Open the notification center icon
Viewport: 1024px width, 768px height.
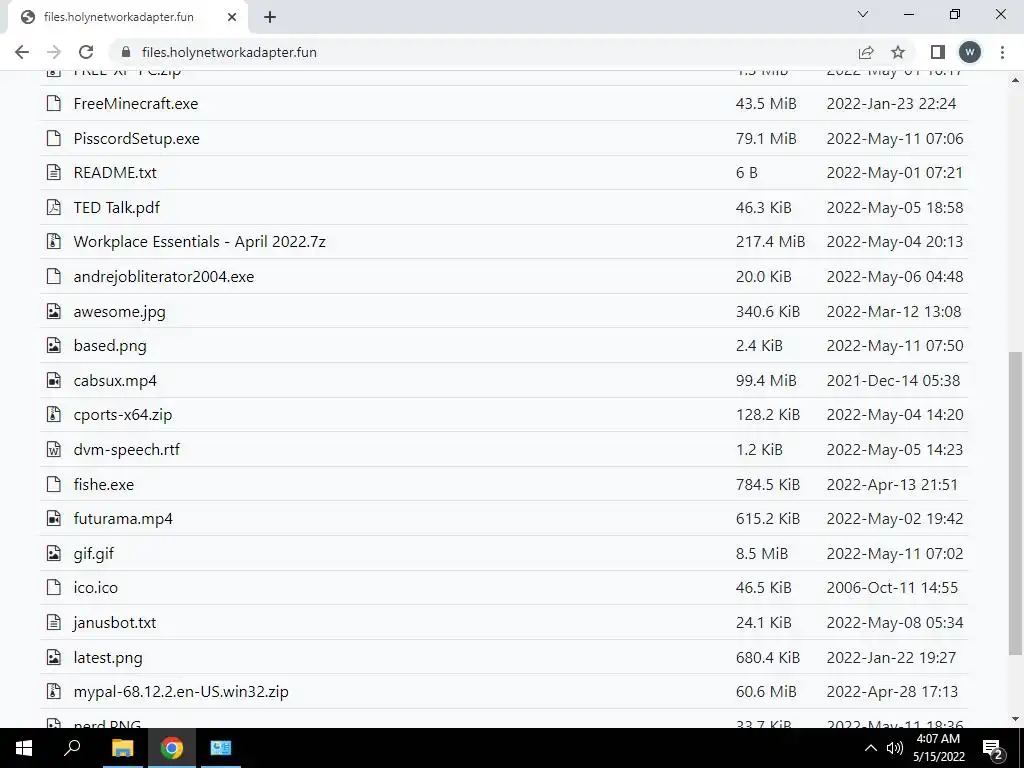pos(993,749)
